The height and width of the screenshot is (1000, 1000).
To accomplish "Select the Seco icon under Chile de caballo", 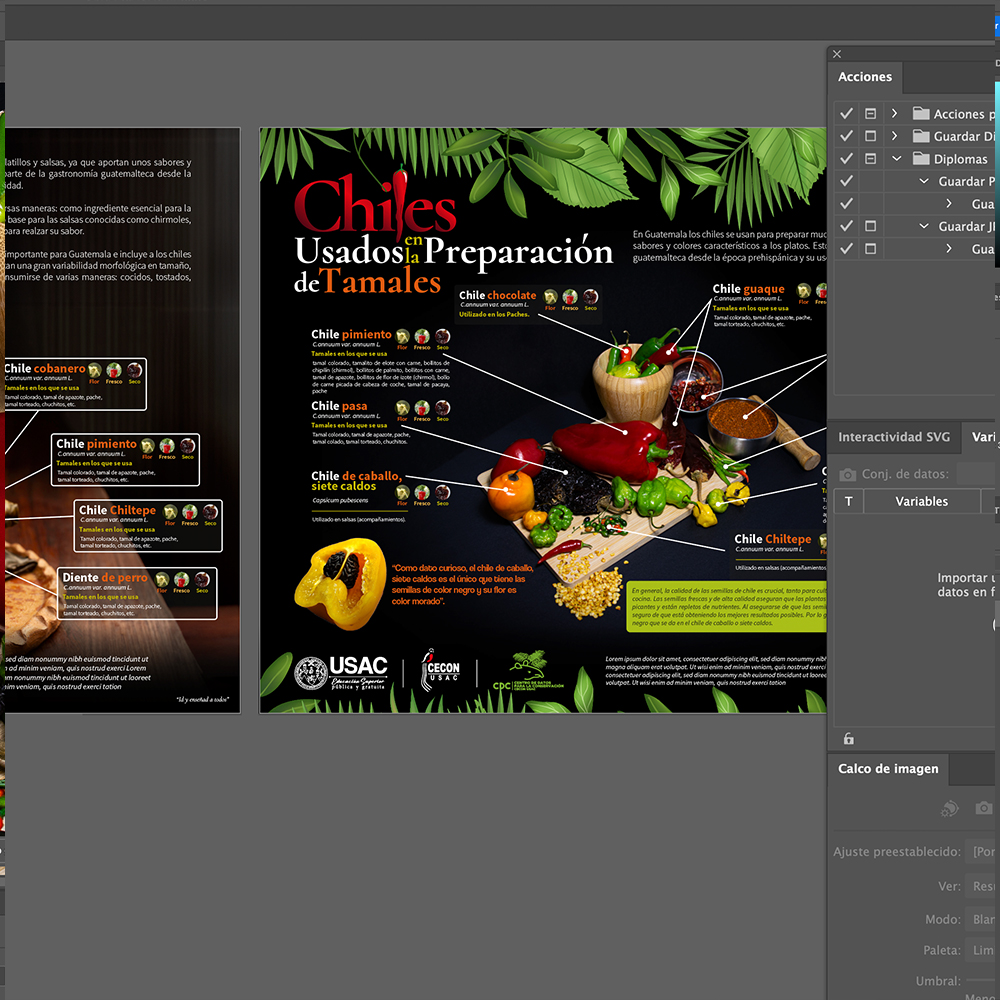I will 443,492.
